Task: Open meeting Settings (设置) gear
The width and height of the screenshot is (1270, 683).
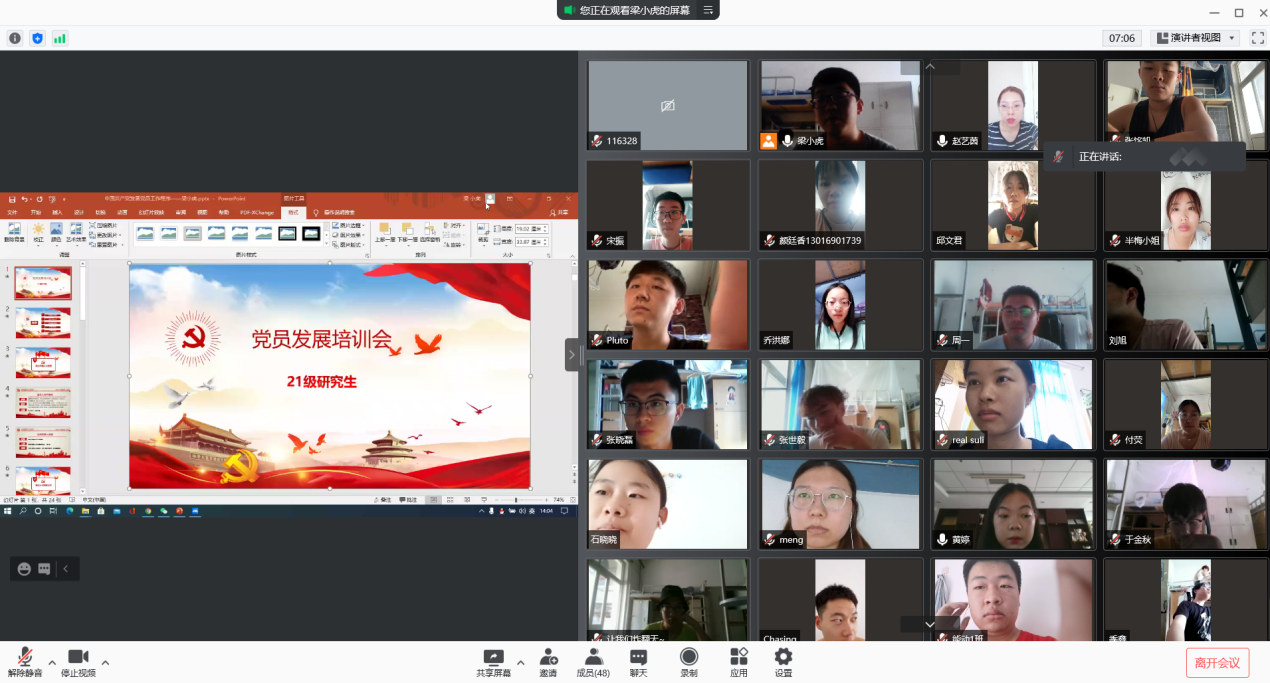Action: tap(783, 661)
